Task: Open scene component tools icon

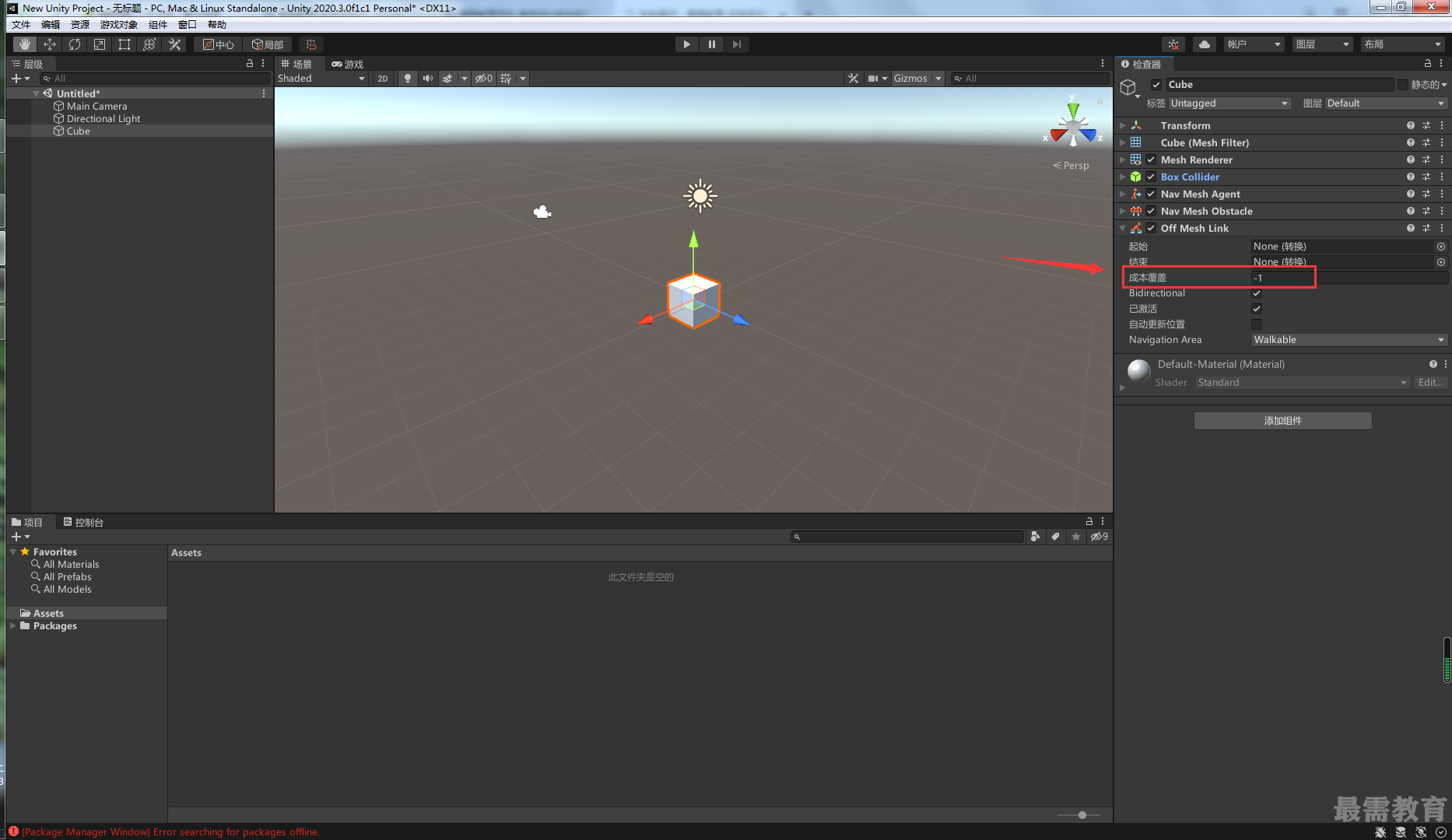Action: (x=853, y=79)
